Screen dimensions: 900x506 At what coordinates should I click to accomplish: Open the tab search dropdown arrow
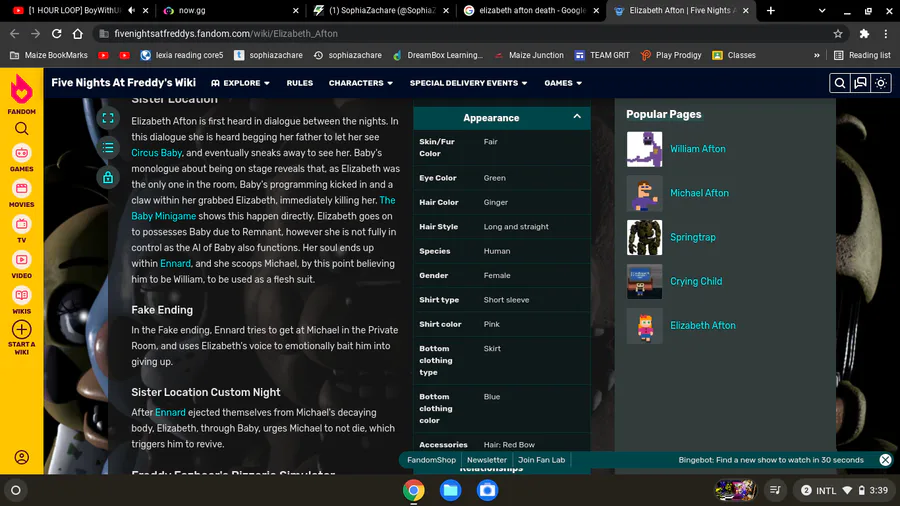822,10
